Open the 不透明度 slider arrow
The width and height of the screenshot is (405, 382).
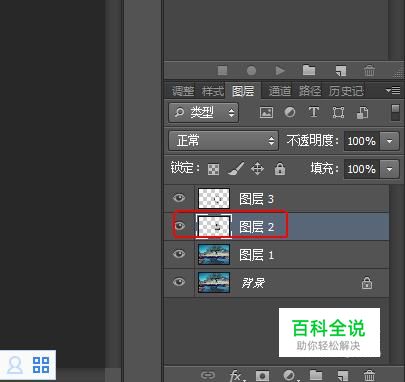click(389, 141)
